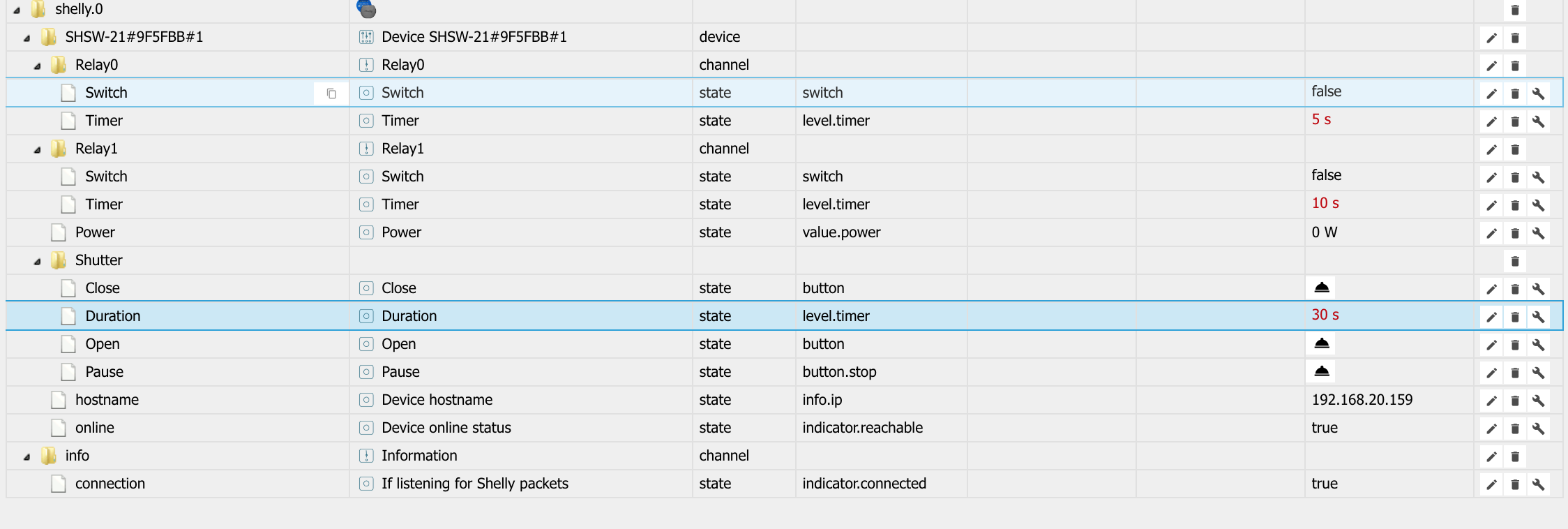Collapse the Relay1 channel folder
Image resolution: width=1568 pixels, height=529 pixels.
[x=37, y=150]
